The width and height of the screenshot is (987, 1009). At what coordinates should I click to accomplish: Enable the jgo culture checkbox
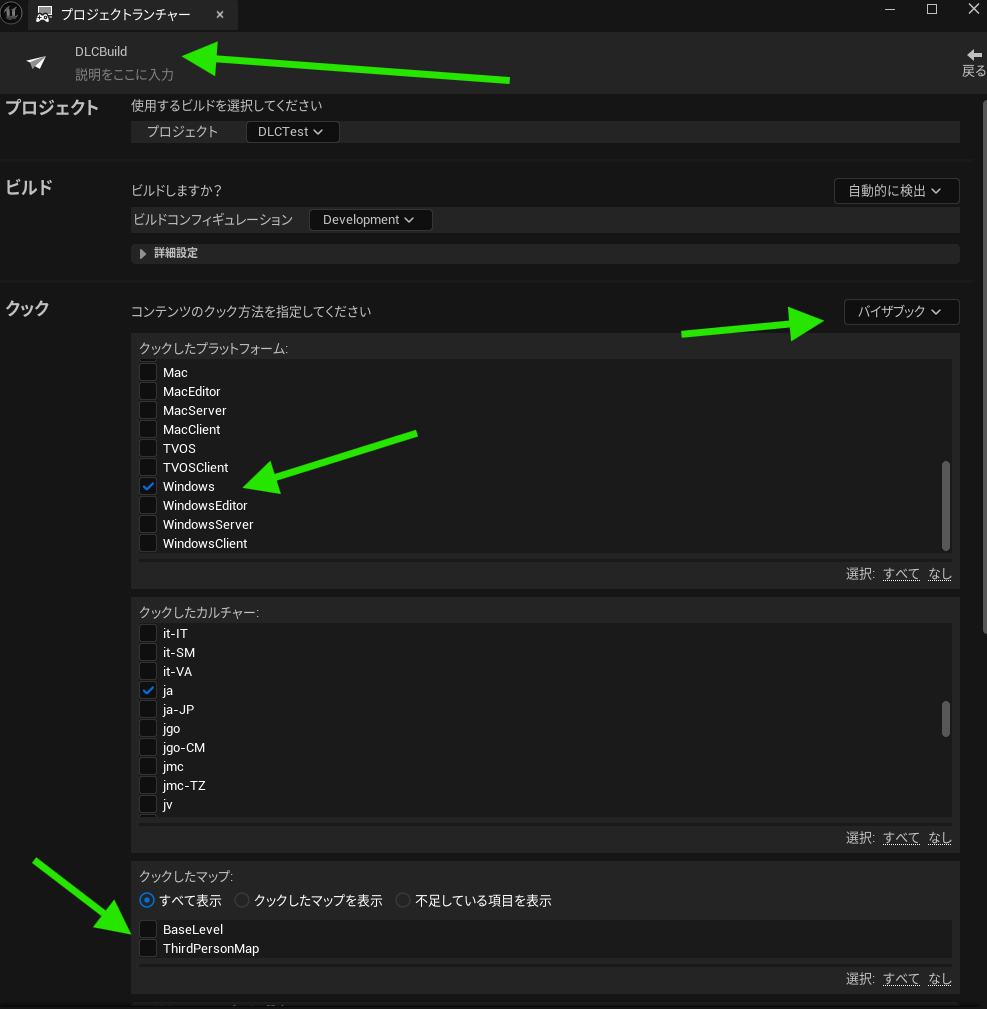(x=148, y=728)
